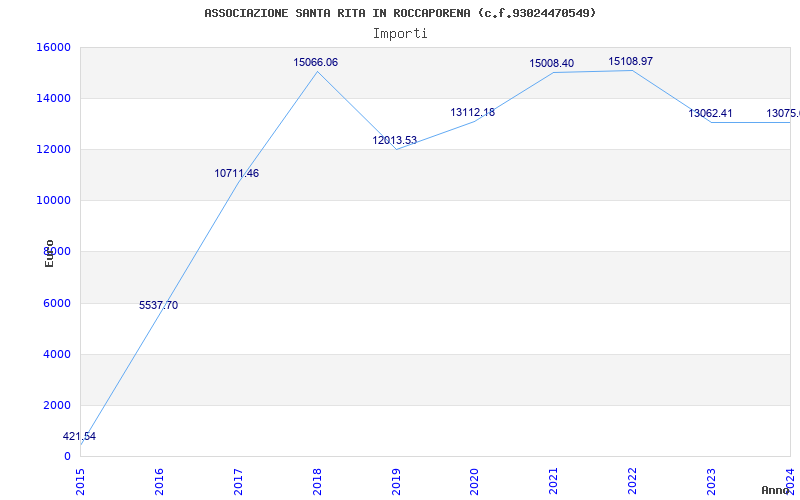The image size is (800, 500).
Task: Select the 5537.70 data label
Action: 159,305
